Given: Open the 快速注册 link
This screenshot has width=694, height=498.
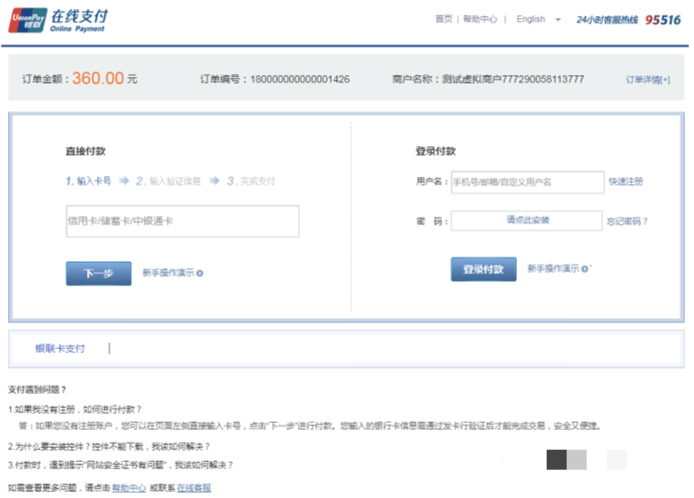Looking at the screenshot, I should pos(625,182).
